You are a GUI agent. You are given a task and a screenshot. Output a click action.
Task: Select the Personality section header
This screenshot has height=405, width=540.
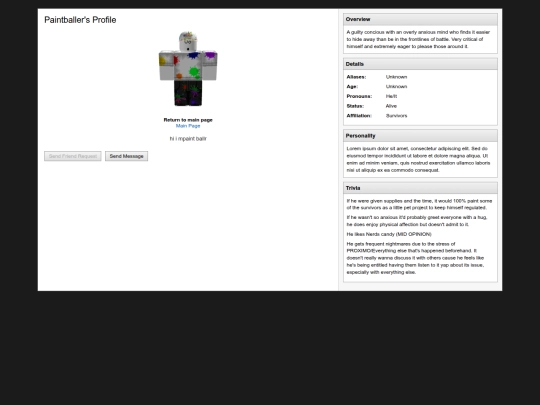pos(420,136)
